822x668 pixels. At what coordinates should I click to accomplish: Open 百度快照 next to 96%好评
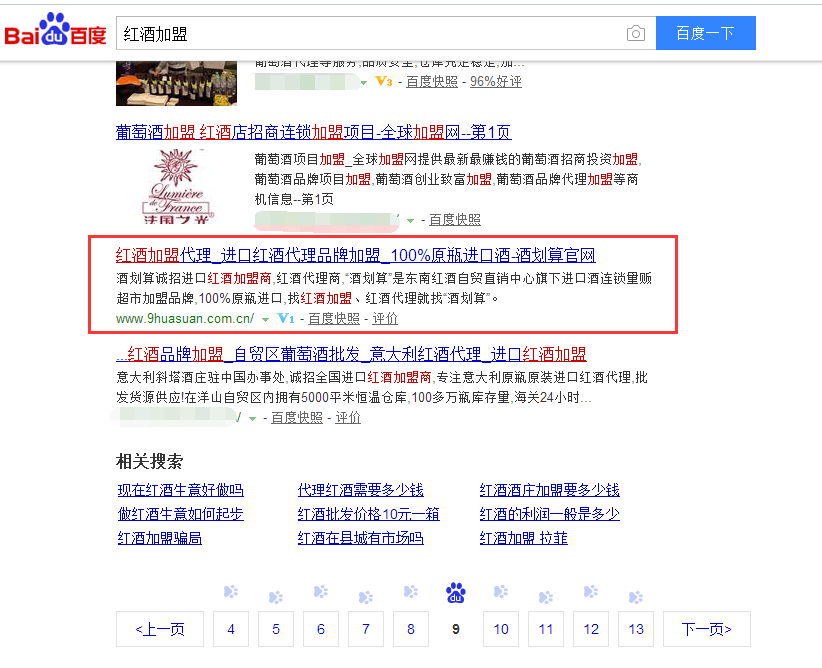click(x=431, y=82)
